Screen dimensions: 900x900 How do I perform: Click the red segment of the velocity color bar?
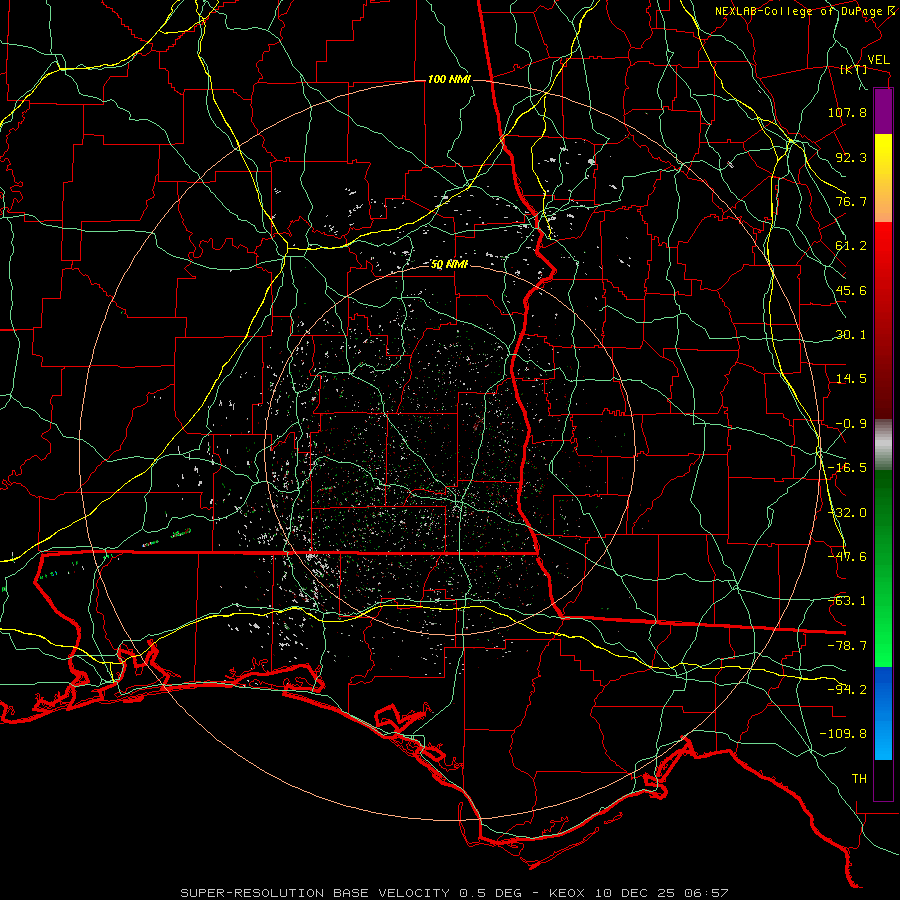pyautogui.click(x=883, y=320)
